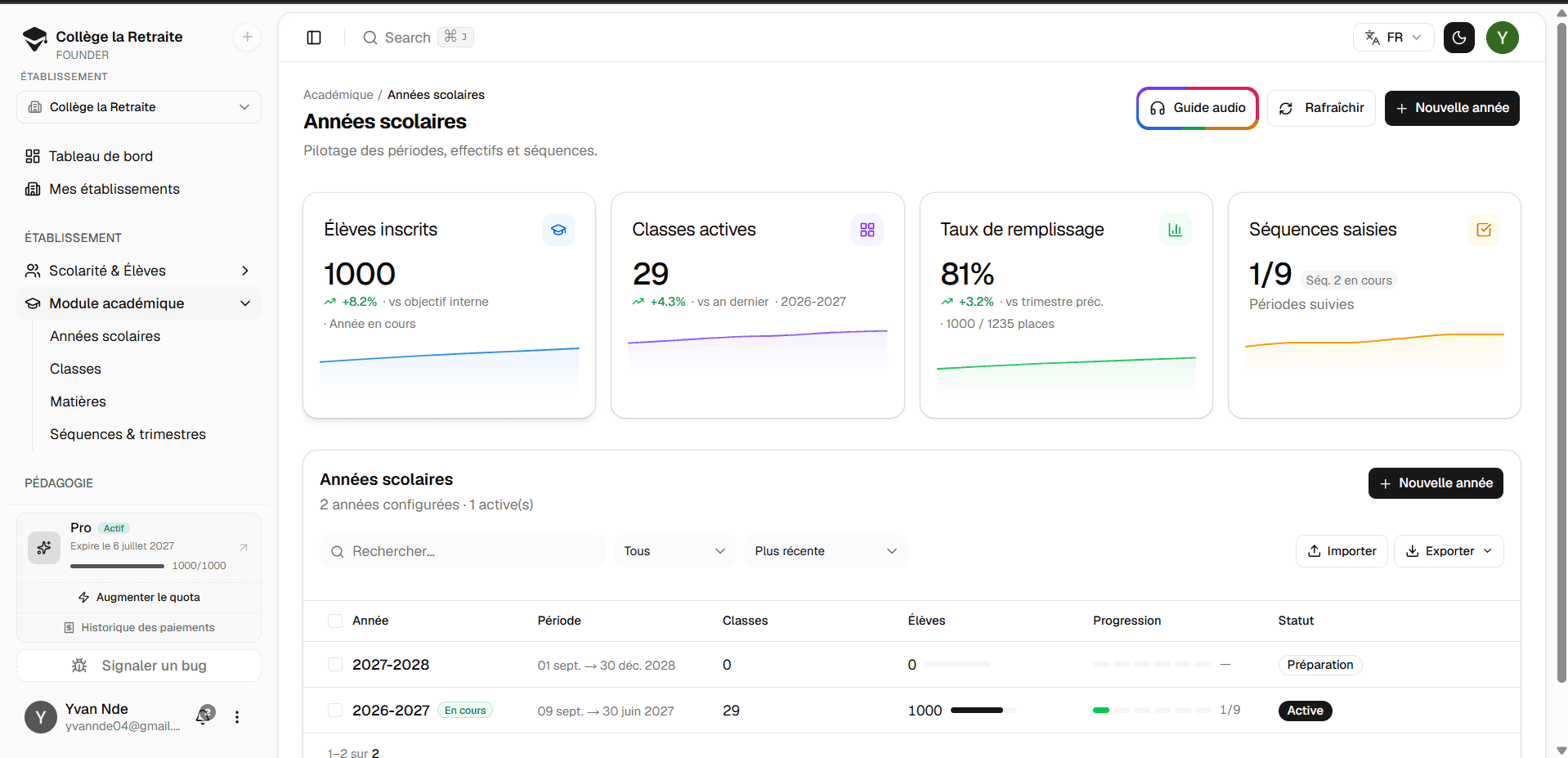Open Pro plan external link arrow
Screen dimensions: 1568x758
click(243, 547)
